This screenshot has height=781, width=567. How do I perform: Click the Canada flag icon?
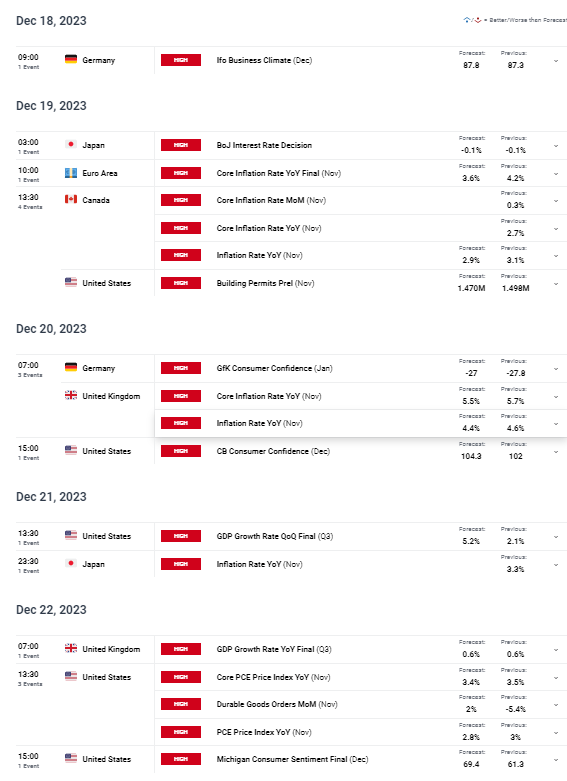point(71,199)
